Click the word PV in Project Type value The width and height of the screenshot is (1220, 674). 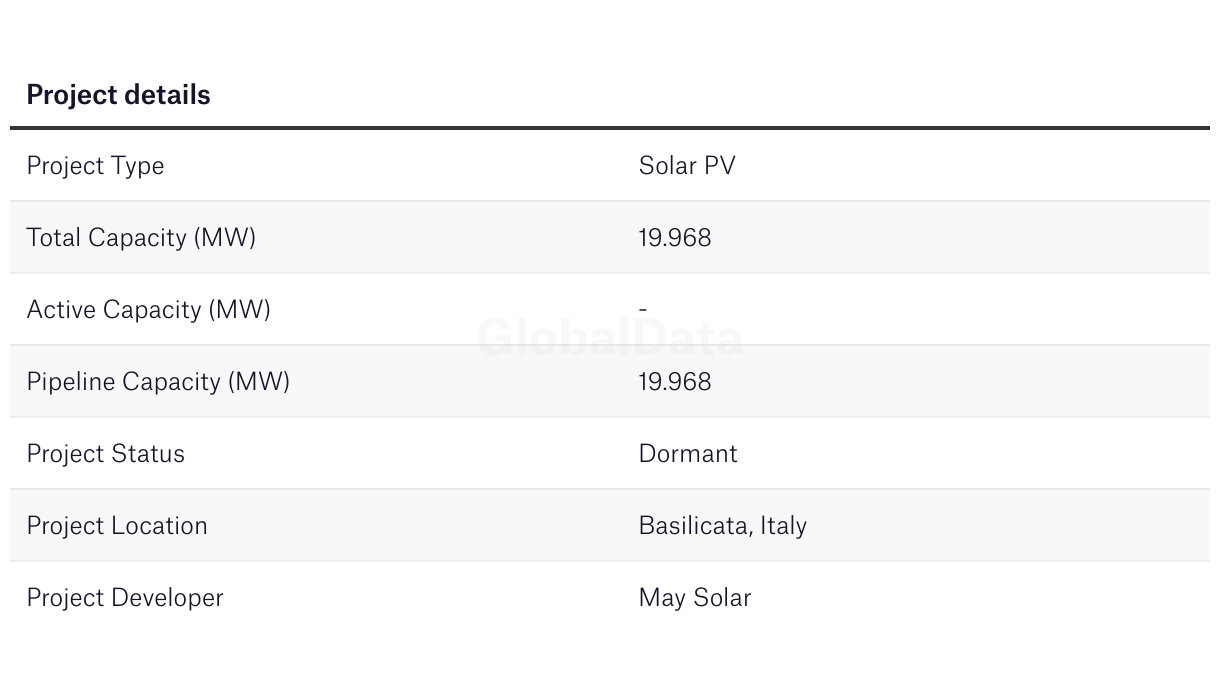720,166
